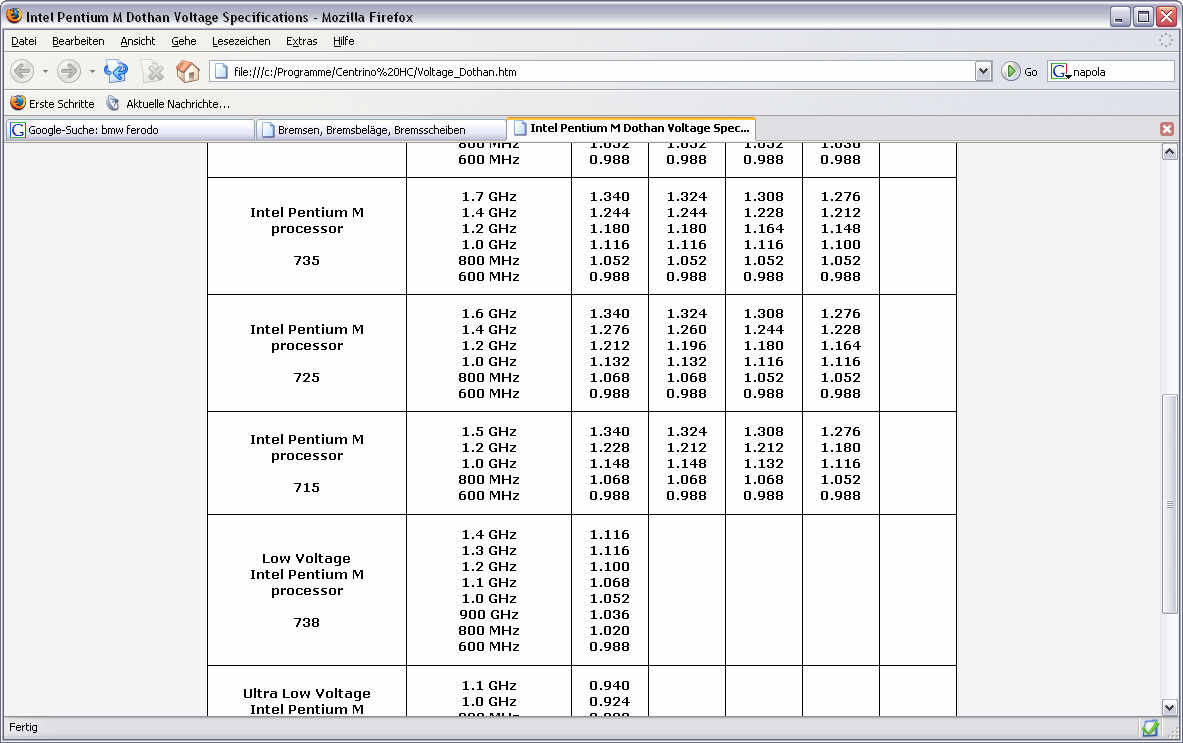Click the 1.6 GHz frequency entry
Screen dimensions: 1183x743
[x=489, y=313]
